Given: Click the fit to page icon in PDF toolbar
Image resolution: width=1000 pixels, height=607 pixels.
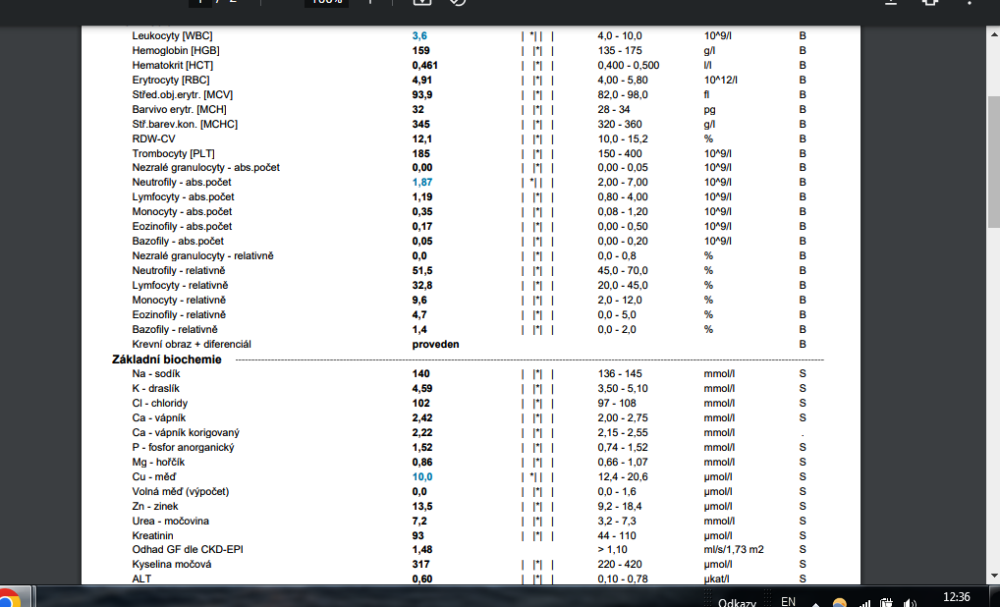Looking at the screenshot, I should (422, 3).
